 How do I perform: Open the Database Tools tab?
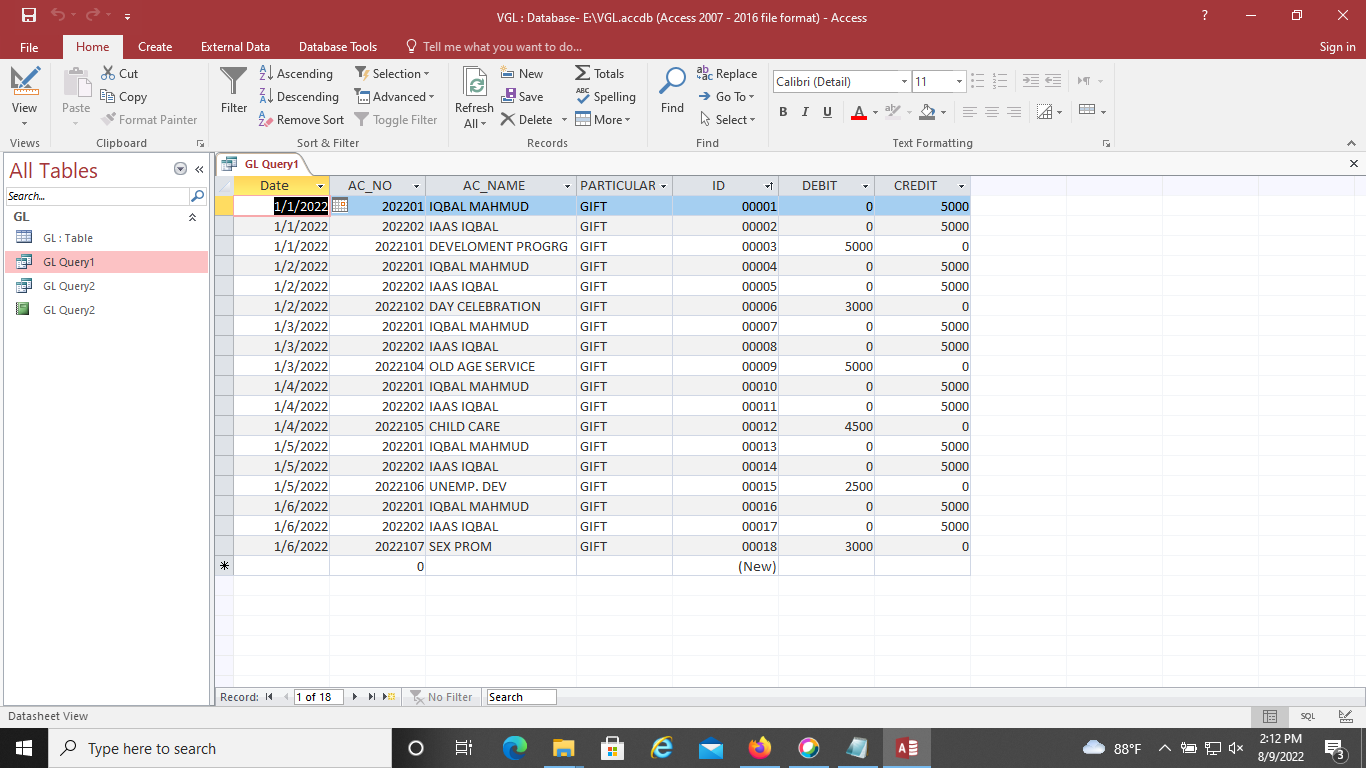[338, 47]
